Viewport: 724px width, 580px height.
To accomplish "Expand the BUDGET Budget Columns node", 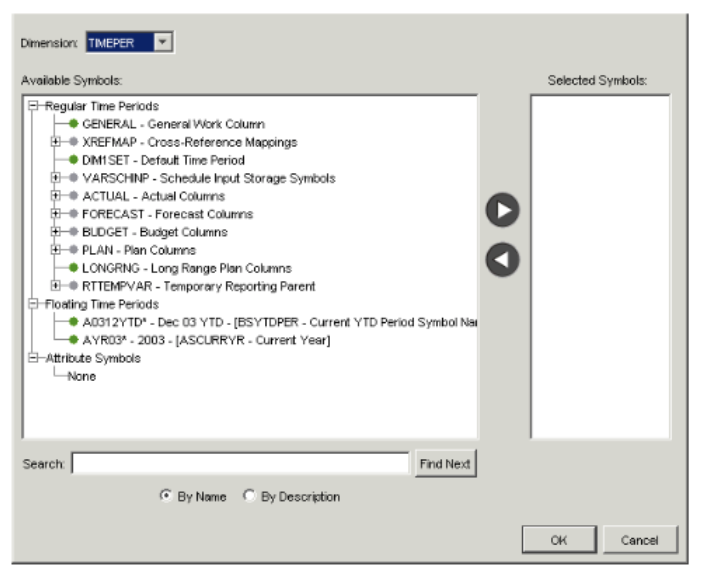I will pos(56,232).
